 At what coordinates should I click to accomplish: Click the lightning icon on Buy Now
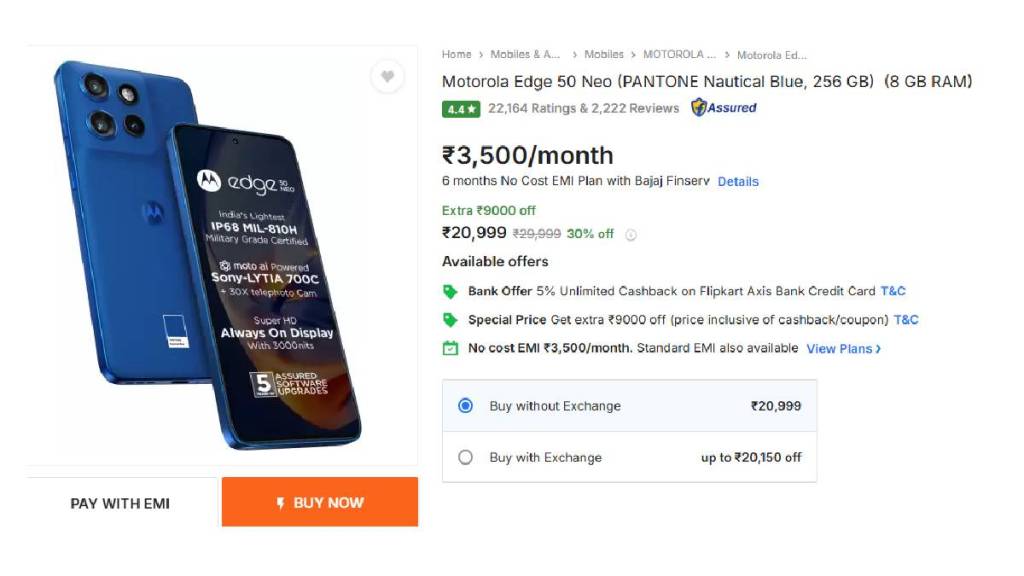(281, 503)
